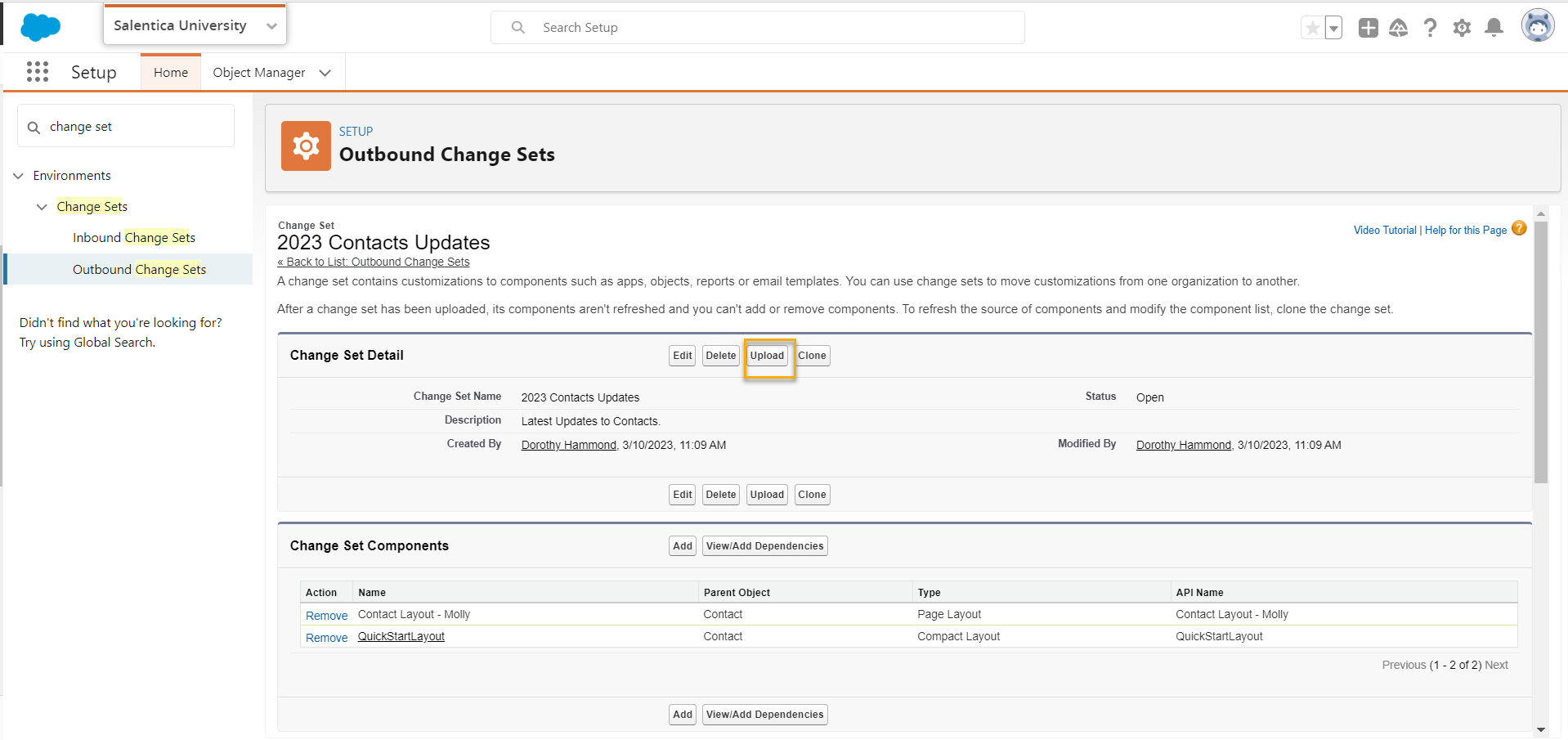Open the Help question mark icon
This screenshot has height=740, width=1568.
click(1430, 28)
